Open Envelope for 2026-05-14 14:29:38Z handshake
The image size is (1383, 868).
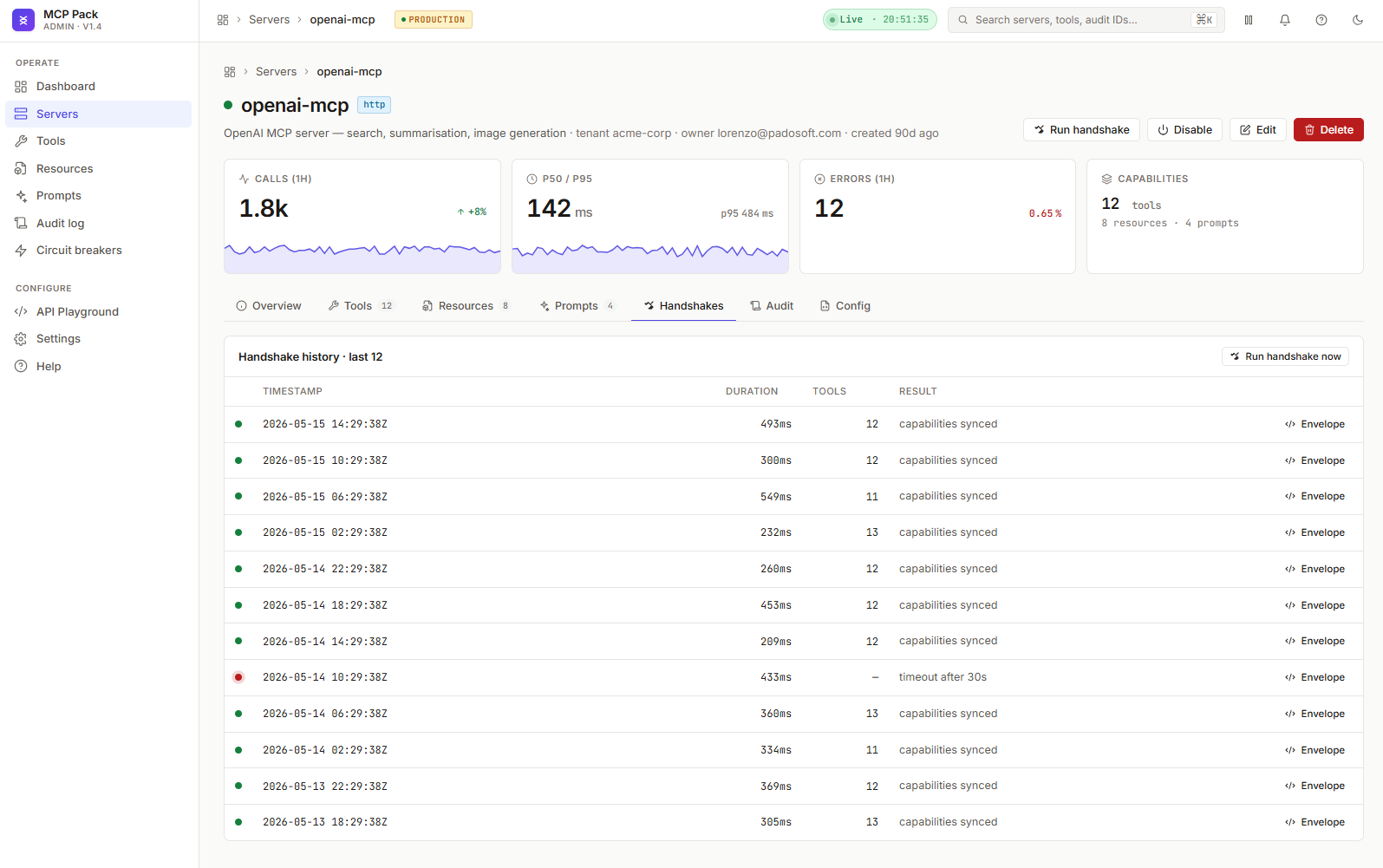pyautogui.click(x=1315, y=642)
